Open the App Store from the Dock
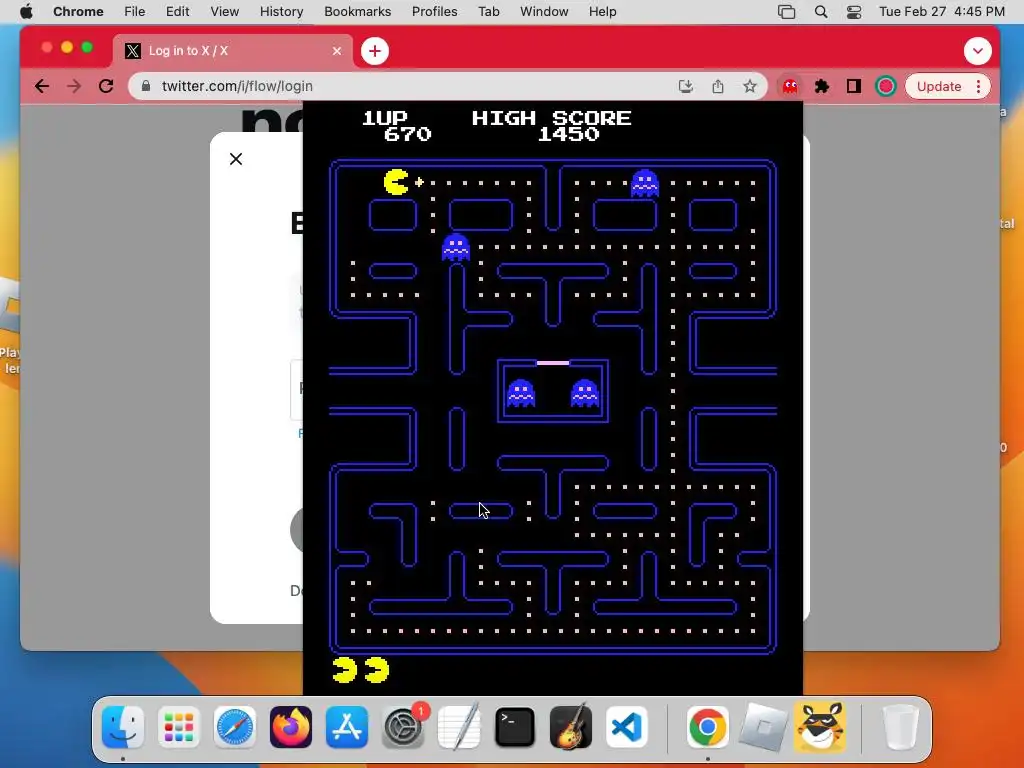Viewport: 1024px width, 768px height. tap(347, 727)
